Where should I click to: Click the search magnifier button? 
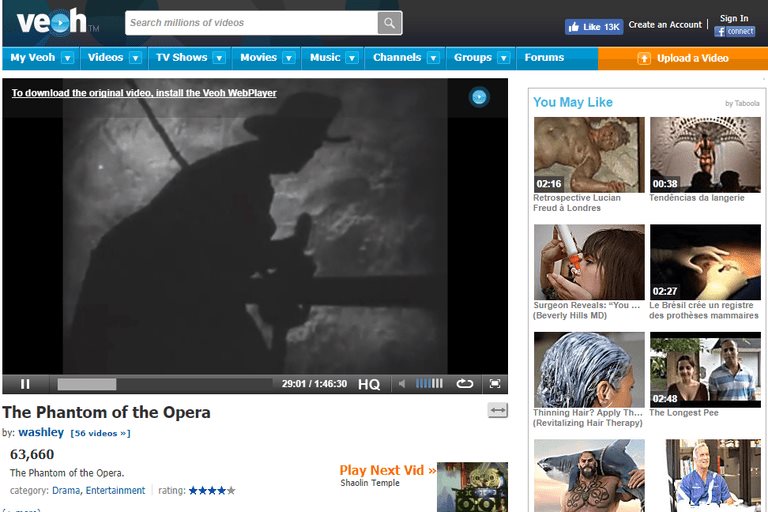pos(389,23)
